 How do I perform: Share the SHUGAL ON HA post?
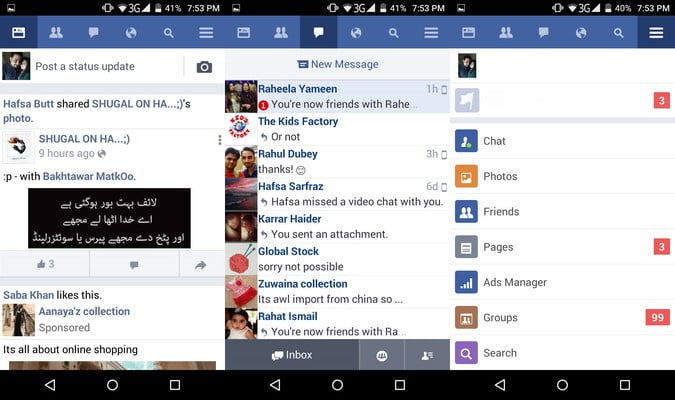[201, 265]
